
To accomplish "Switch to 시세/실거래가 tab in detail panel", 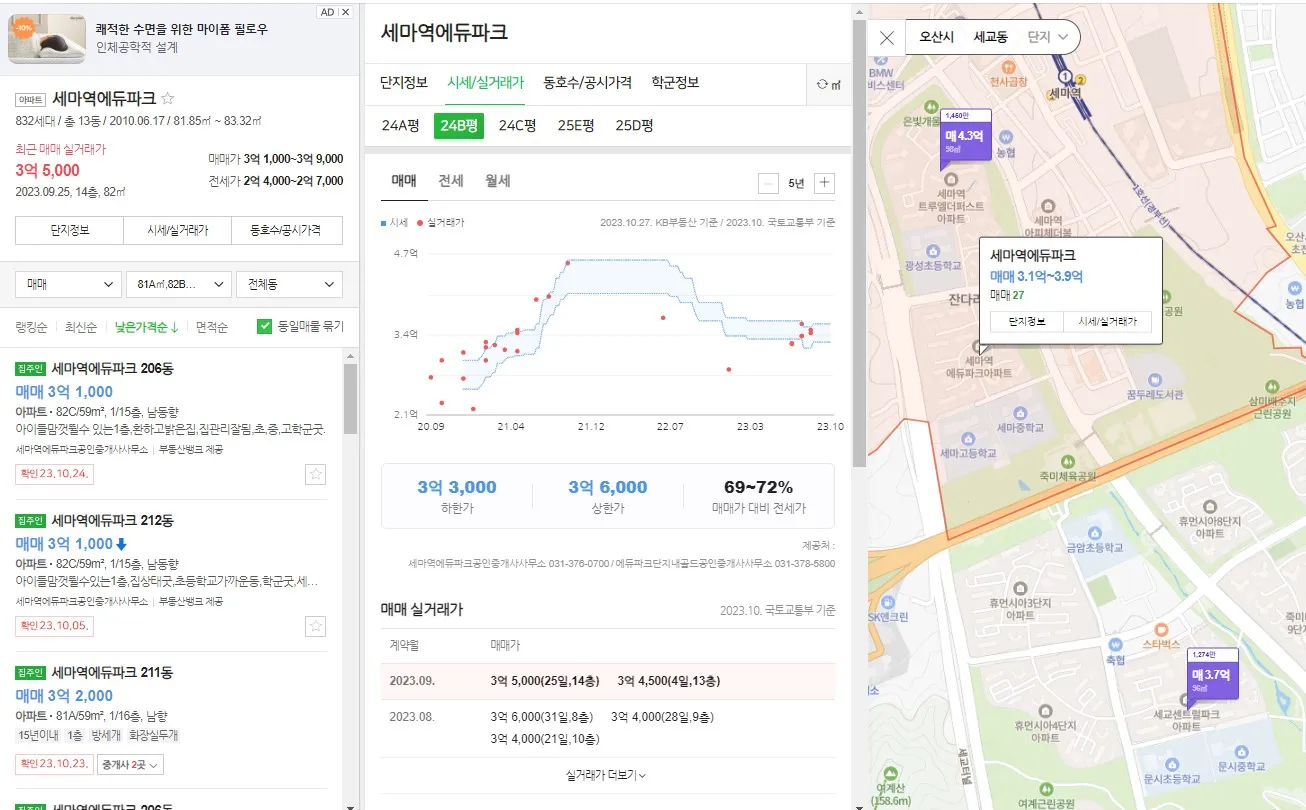I will point(485,83).
